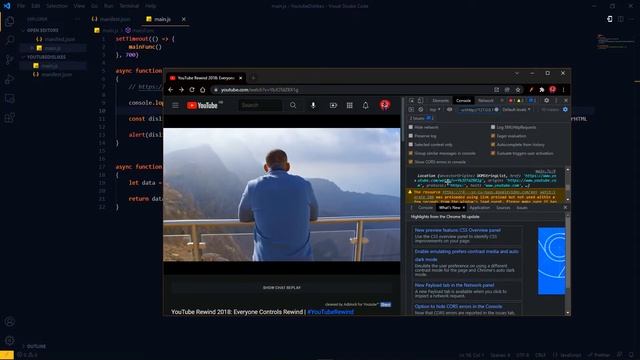Toggle Preserve log checkbox
Image resolution: width=640 pixels, height=360 pixels.
pos(411,136)
